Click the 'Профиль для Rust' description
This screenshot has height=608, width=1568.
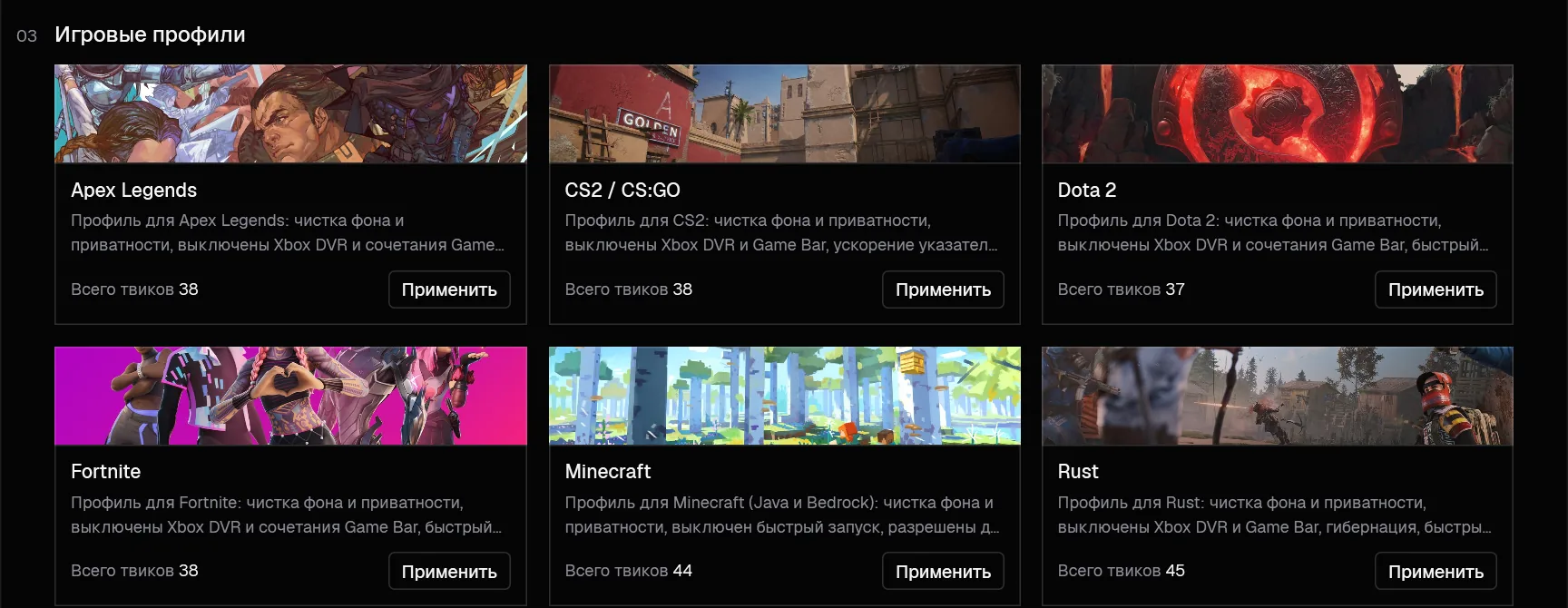[x=1274, y=515]
